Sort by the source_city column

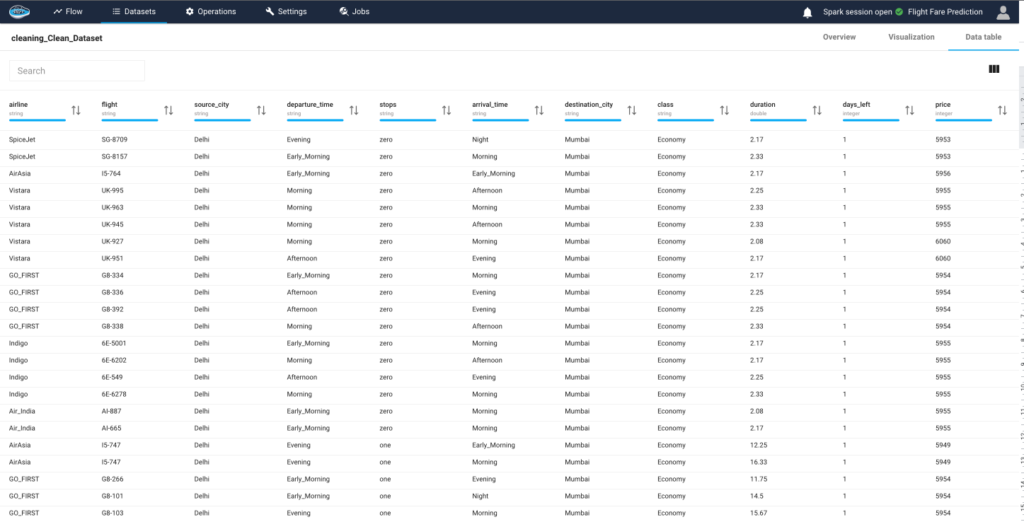(x=261, y=110)
